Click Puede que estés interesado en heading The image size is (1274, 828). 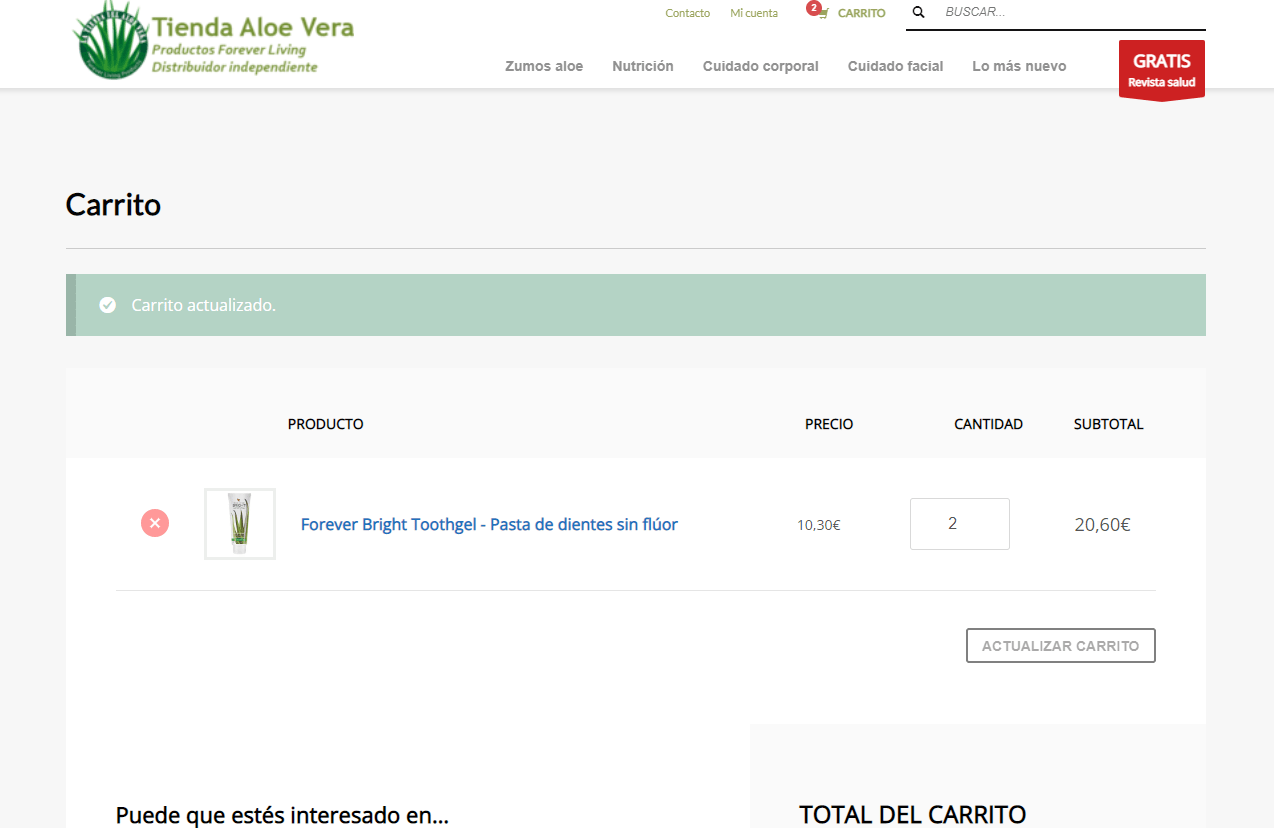[x=282, y=815]
